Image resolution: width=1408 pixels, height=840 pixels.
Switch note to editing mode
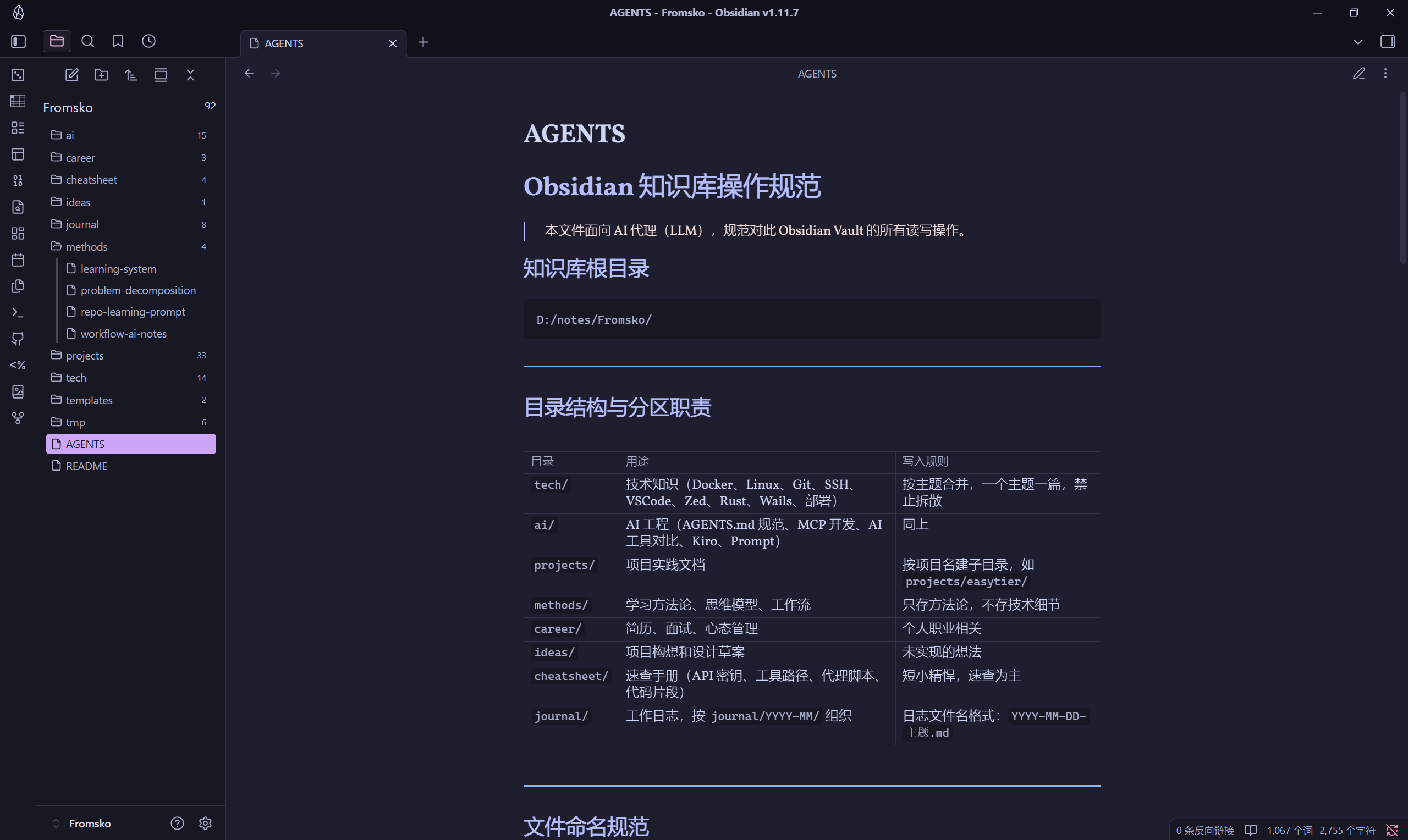pos(1358,73)
